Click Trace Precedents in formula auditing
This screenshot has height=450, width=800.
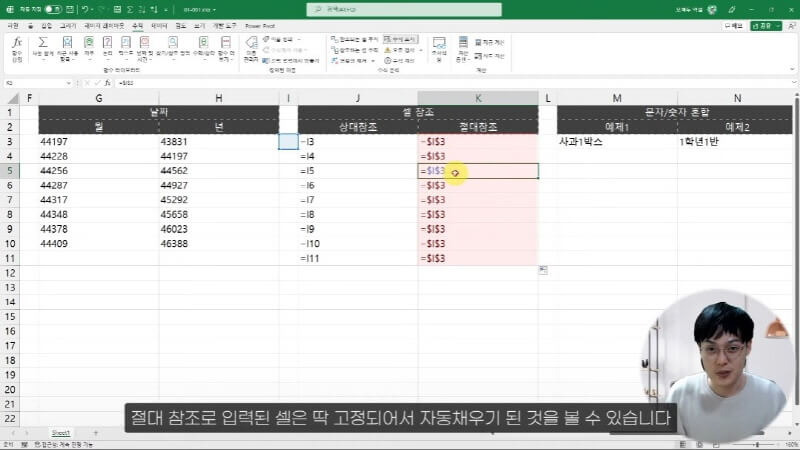click(355, 39)
